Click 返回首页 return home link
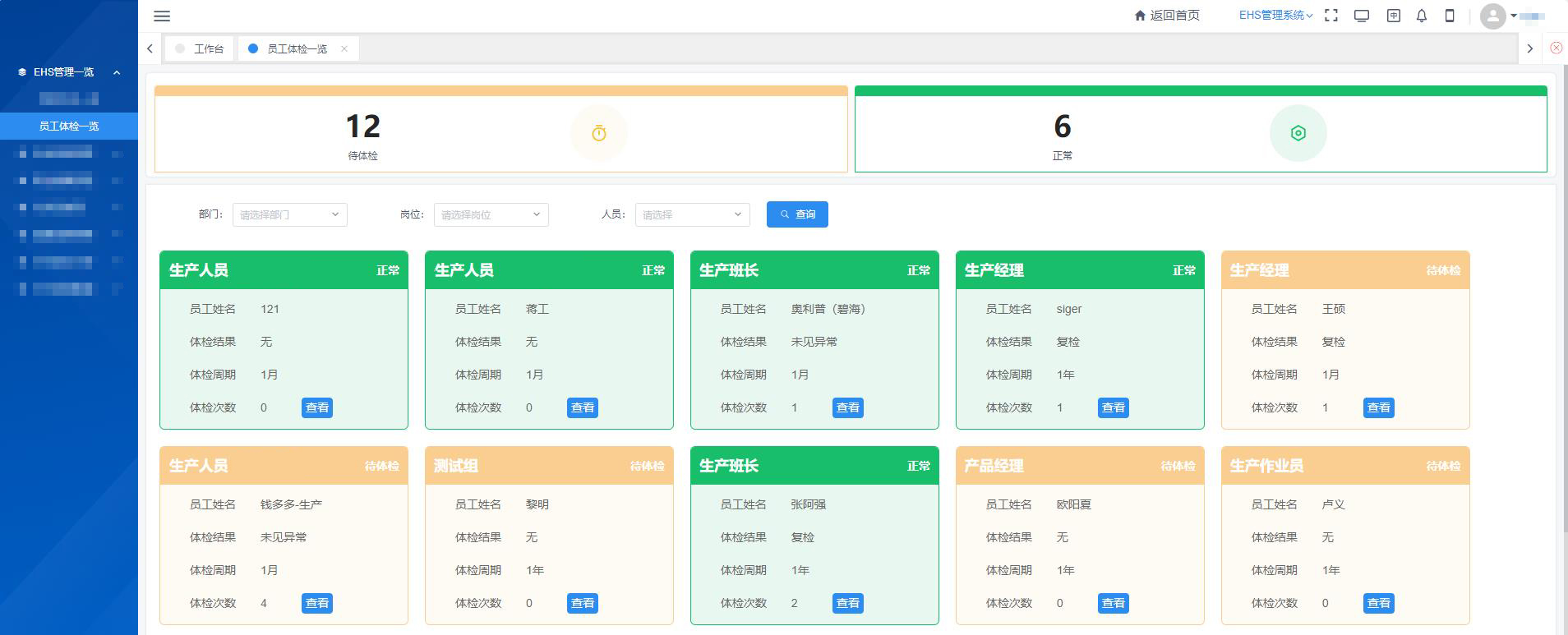 (x=1167, y=16)
